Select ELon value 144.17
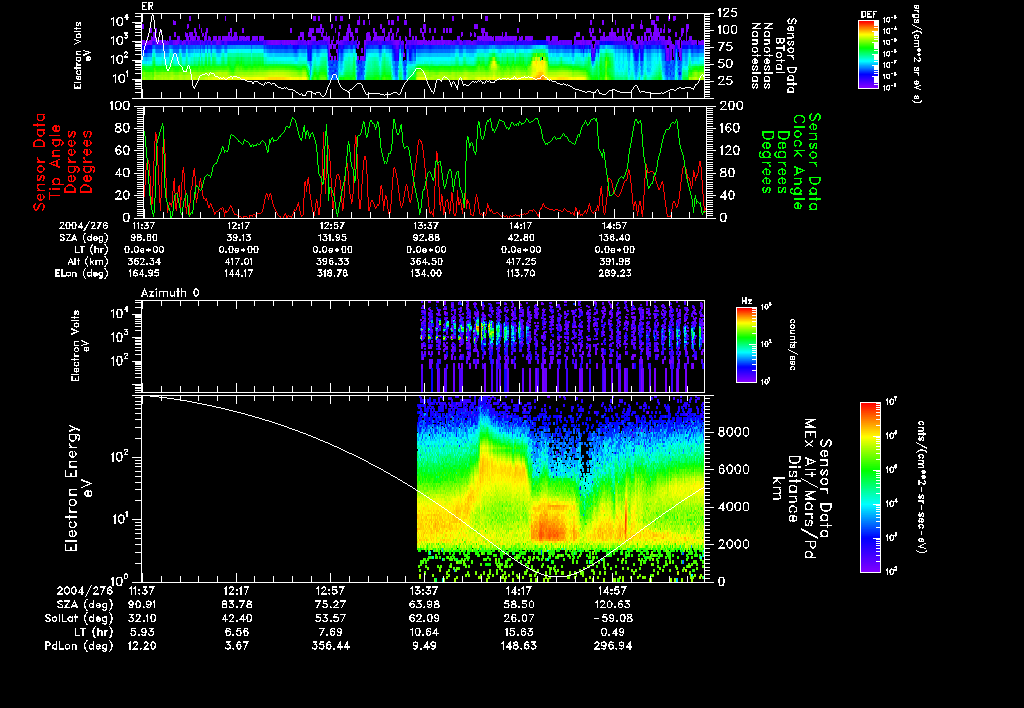Image resolution: width=1024 pixels, height=708 pixels. tap(238, 274)
